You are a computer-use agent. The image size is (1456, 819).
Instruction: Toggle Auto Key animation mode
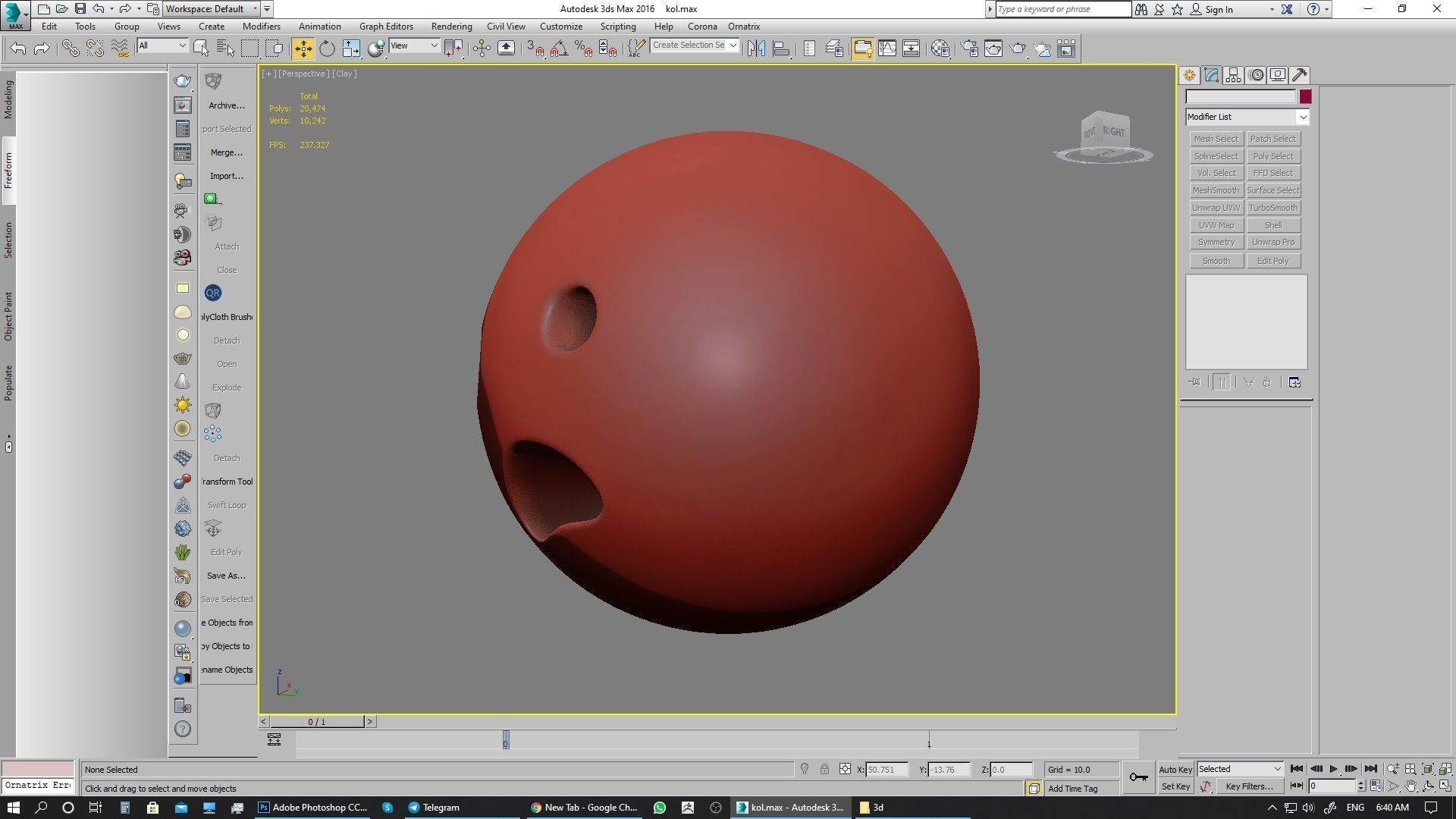click(1175, 769)
